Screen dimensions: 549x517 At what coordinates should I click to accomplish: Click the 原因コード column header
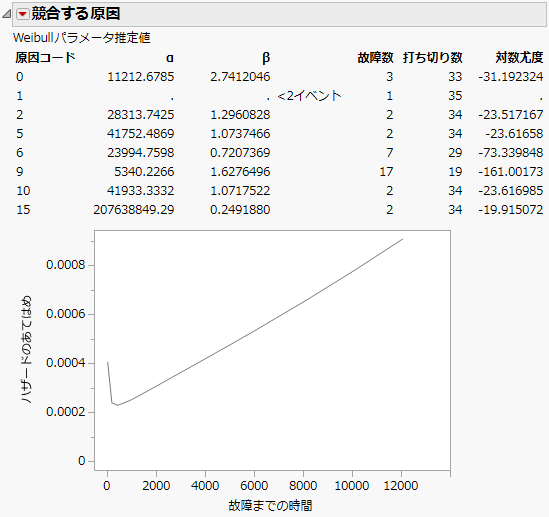point(45,57)
